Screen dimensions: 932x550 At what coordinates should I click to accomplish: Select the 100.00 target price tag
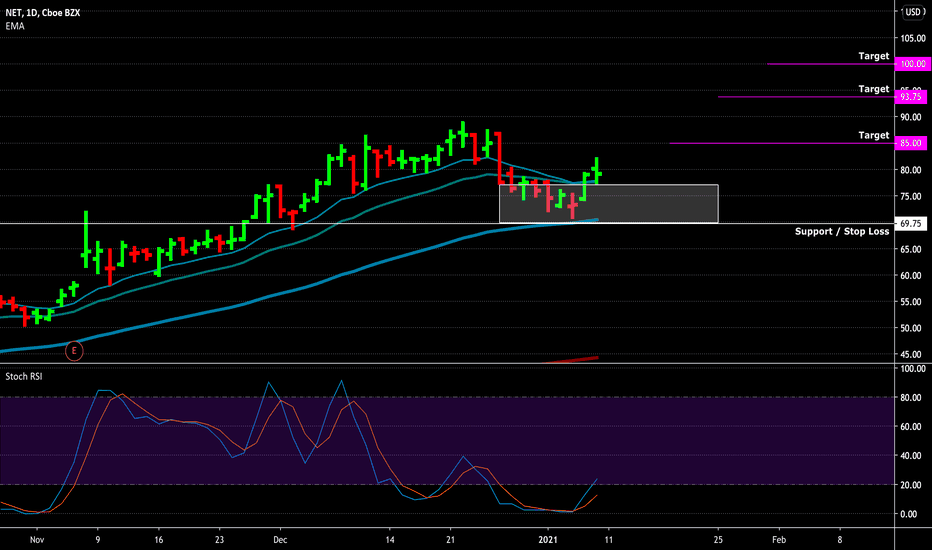pos(912,64)
